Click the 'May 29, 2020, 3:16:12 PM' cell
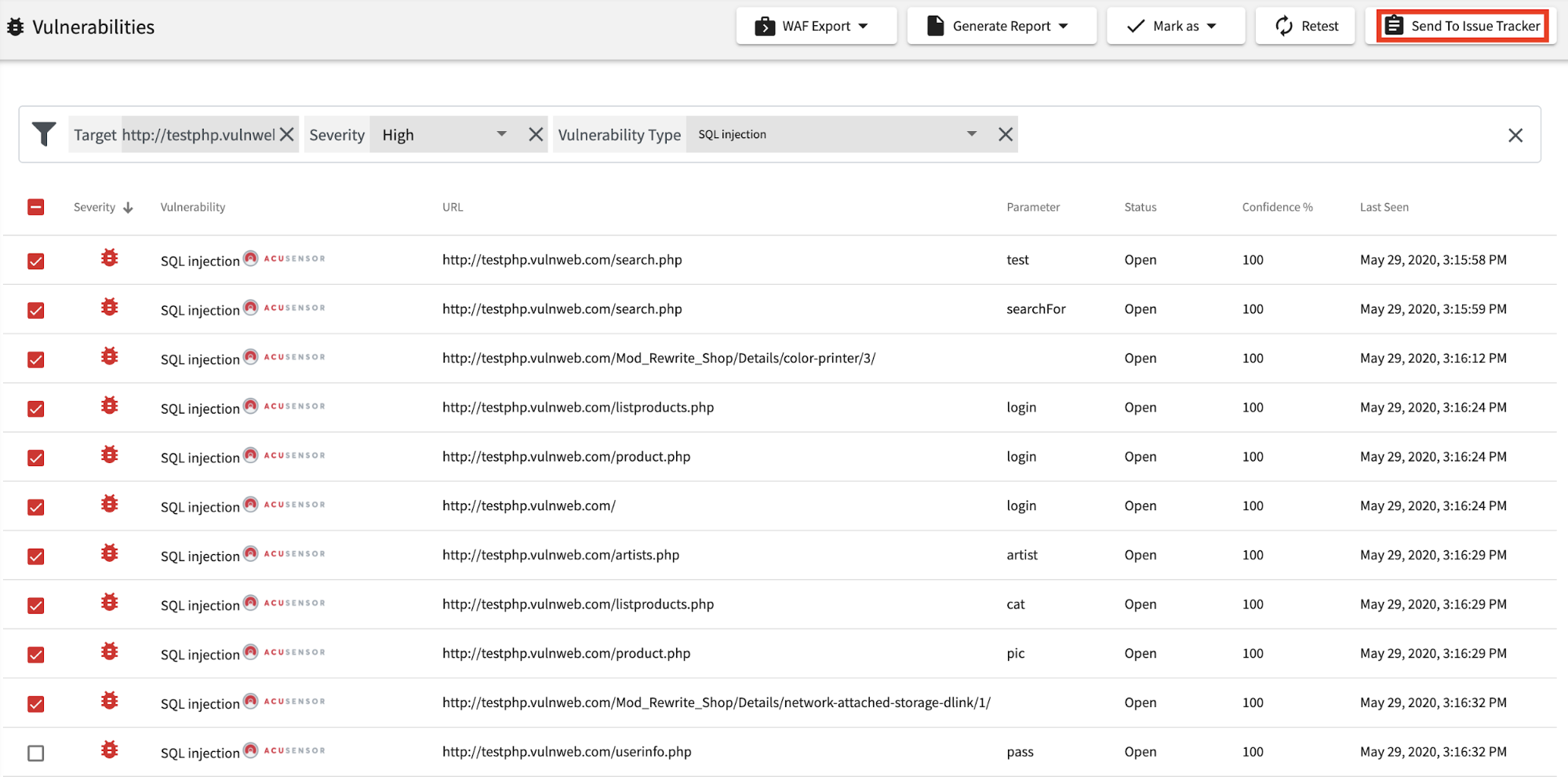 [x=1433, y=358]
